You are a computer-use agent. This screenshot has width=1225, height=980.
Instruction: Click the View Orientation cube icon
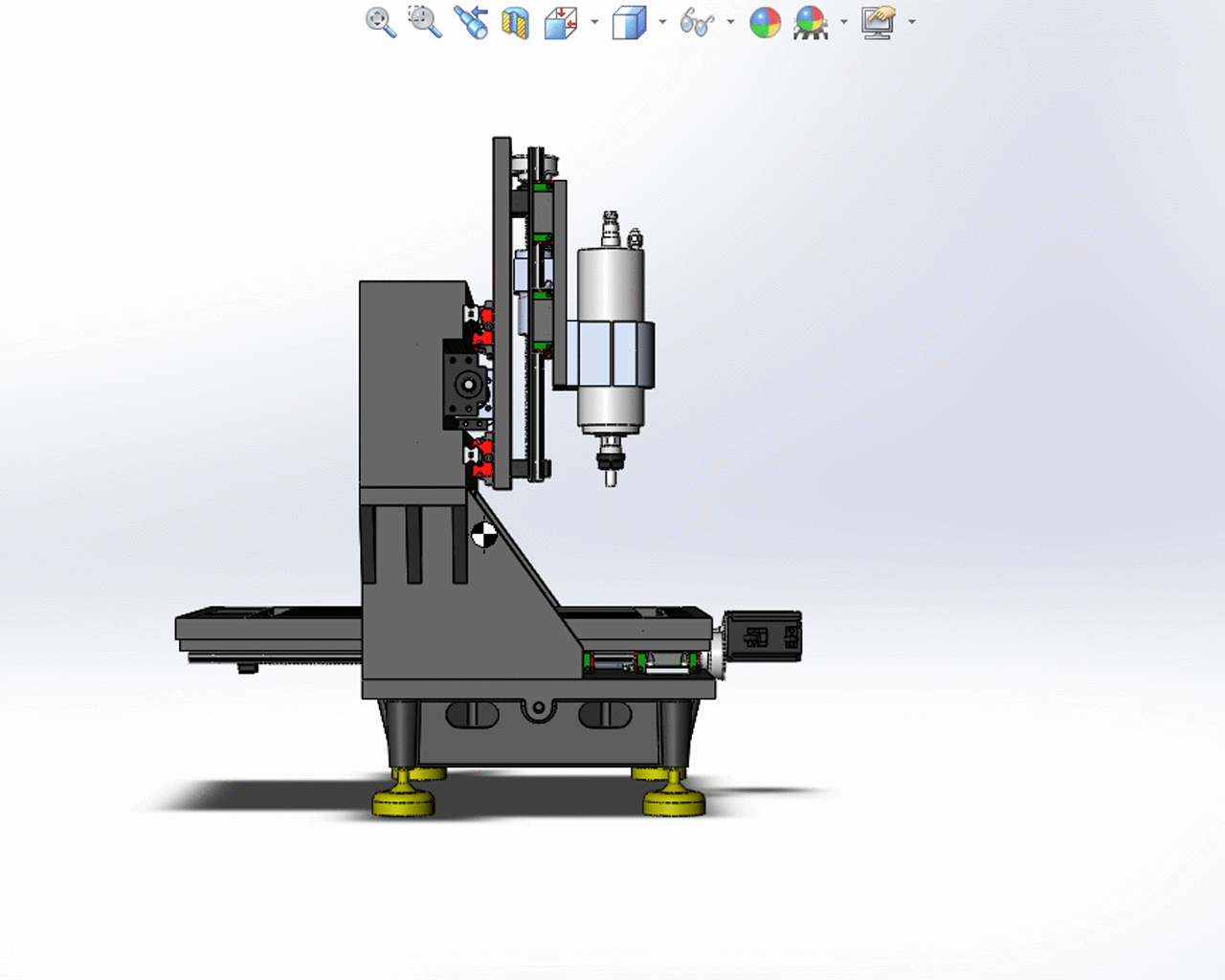561,23
